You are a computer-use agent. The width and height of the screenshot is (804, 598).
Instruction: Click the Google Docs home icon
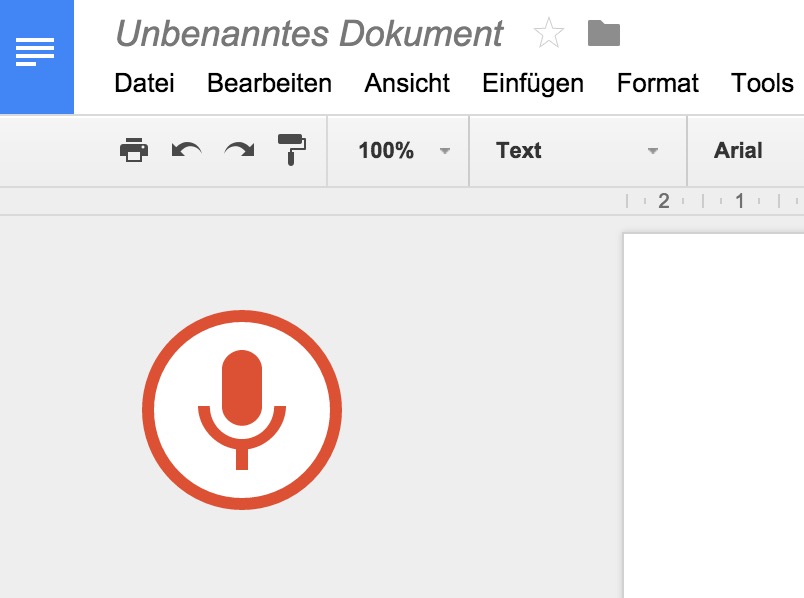[x=36, y=56]
